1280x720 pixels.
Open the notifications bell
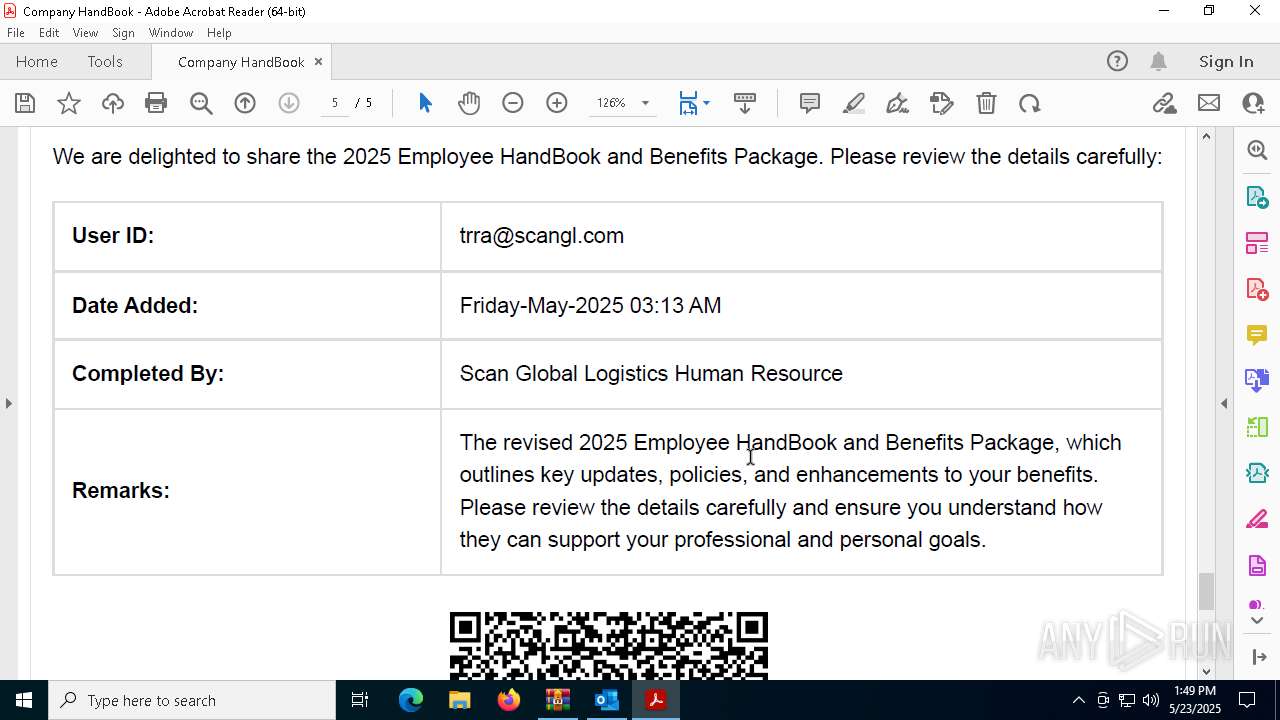pos(1158,62)
